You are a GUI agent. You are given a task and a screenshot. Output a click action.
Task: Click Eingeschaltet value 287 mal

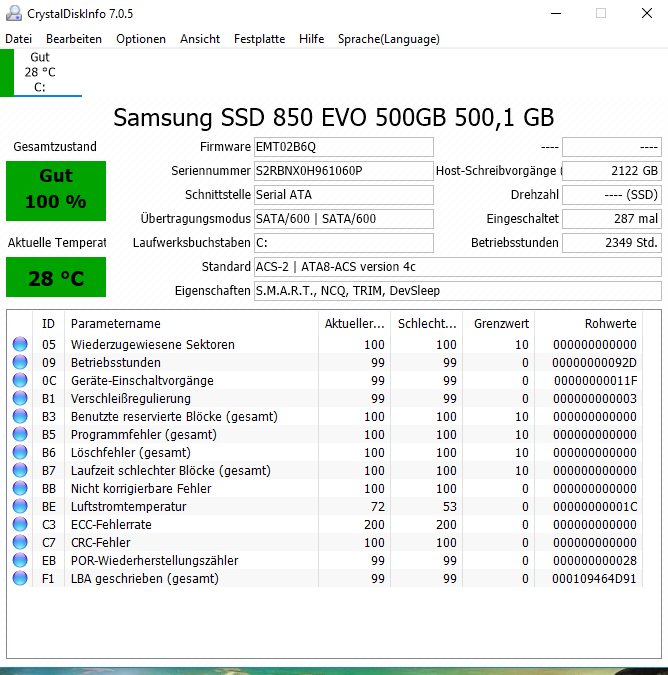pos(612,219)
